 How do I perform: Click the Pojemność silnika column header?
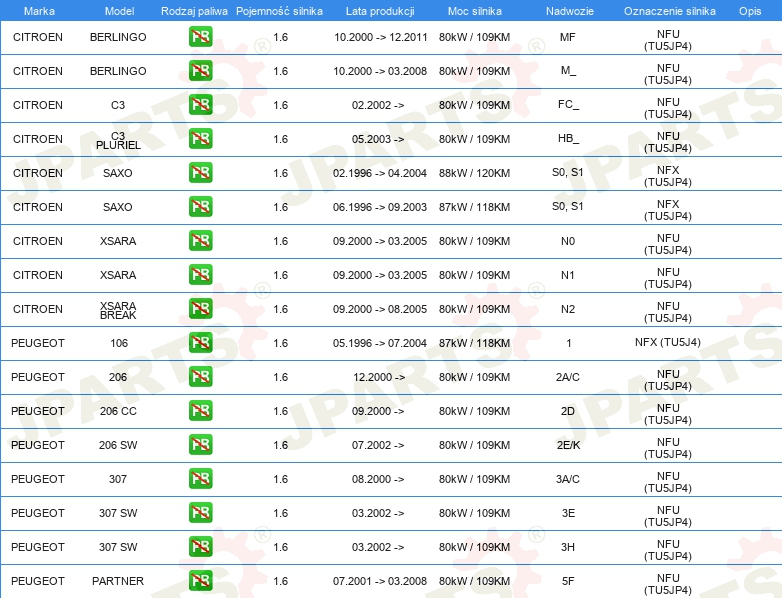(x=279, y=11)
